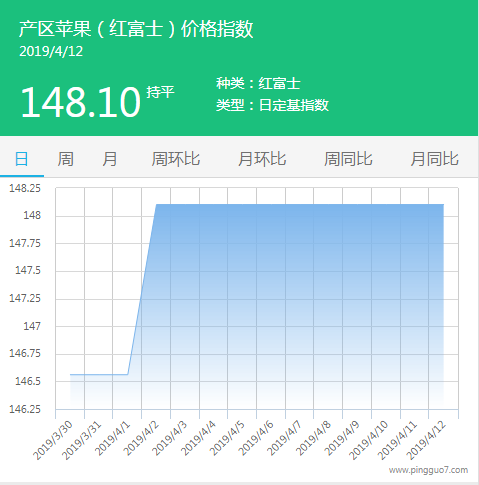Viewport: 479px width, 485px height.
Task: Click the 类型：日定基指数 label
Action: [272, 105]
